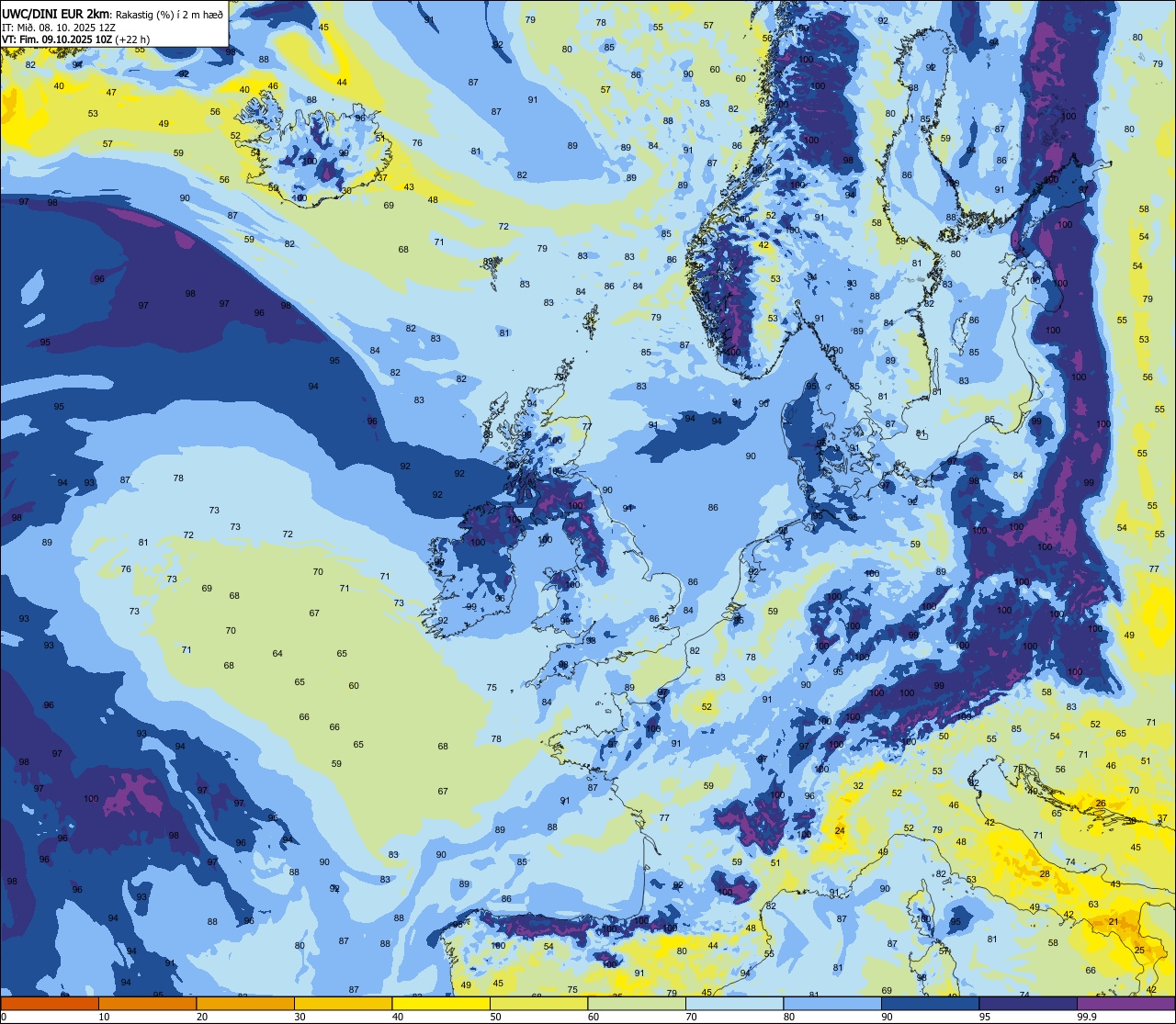Click the 30–40% golden legend swatch

(x=343, y=1003)
